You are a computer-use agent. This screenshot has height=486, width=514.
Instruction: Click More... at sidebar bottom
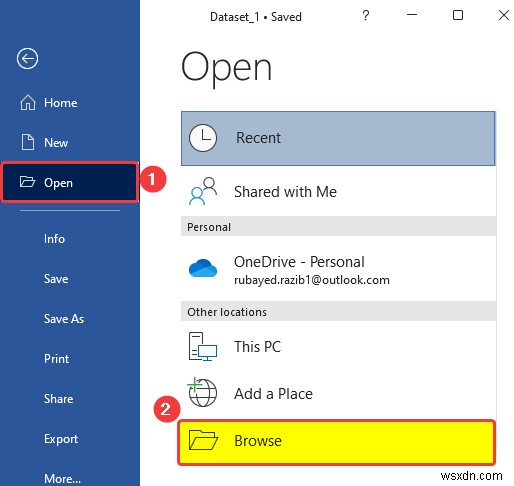click(62, 479)
